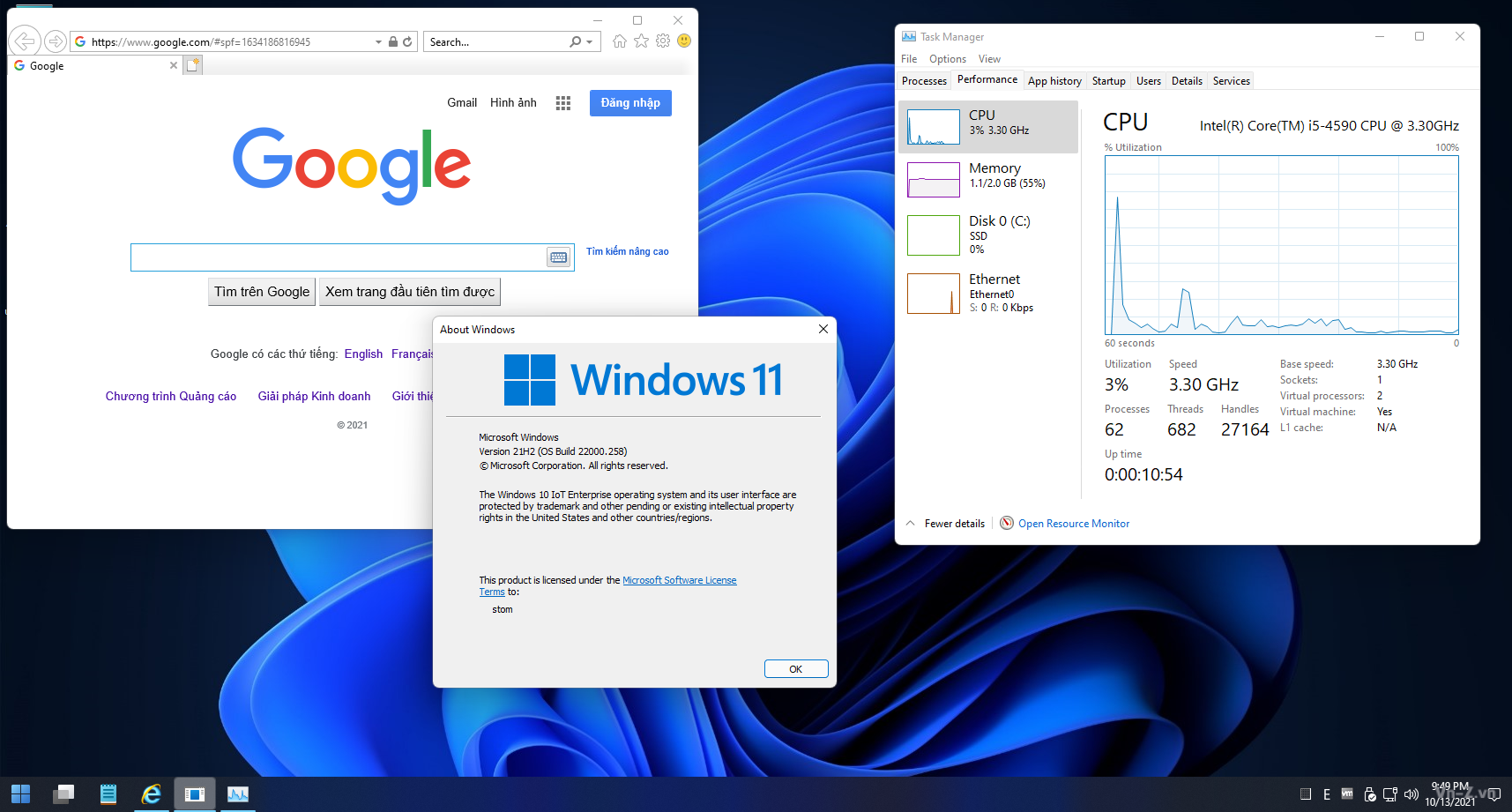Open the IE Home page icon
The height and width of the screenshot is (812, 1512).
620,41
